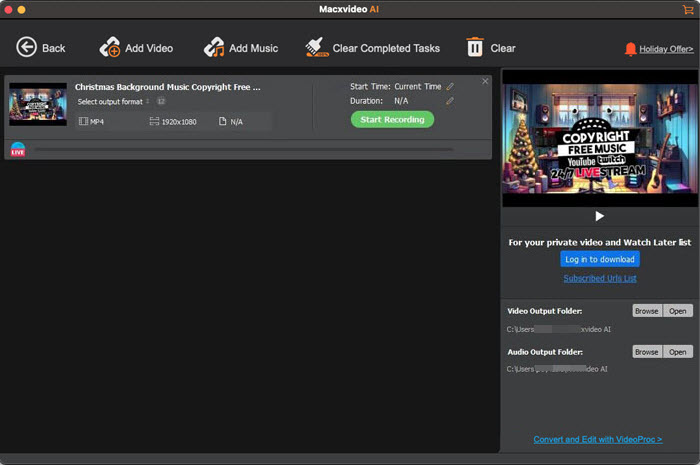Click the format count badge 12
This screenshot has width=700, height=465.
pyautogui.click(x=161, y=101)
